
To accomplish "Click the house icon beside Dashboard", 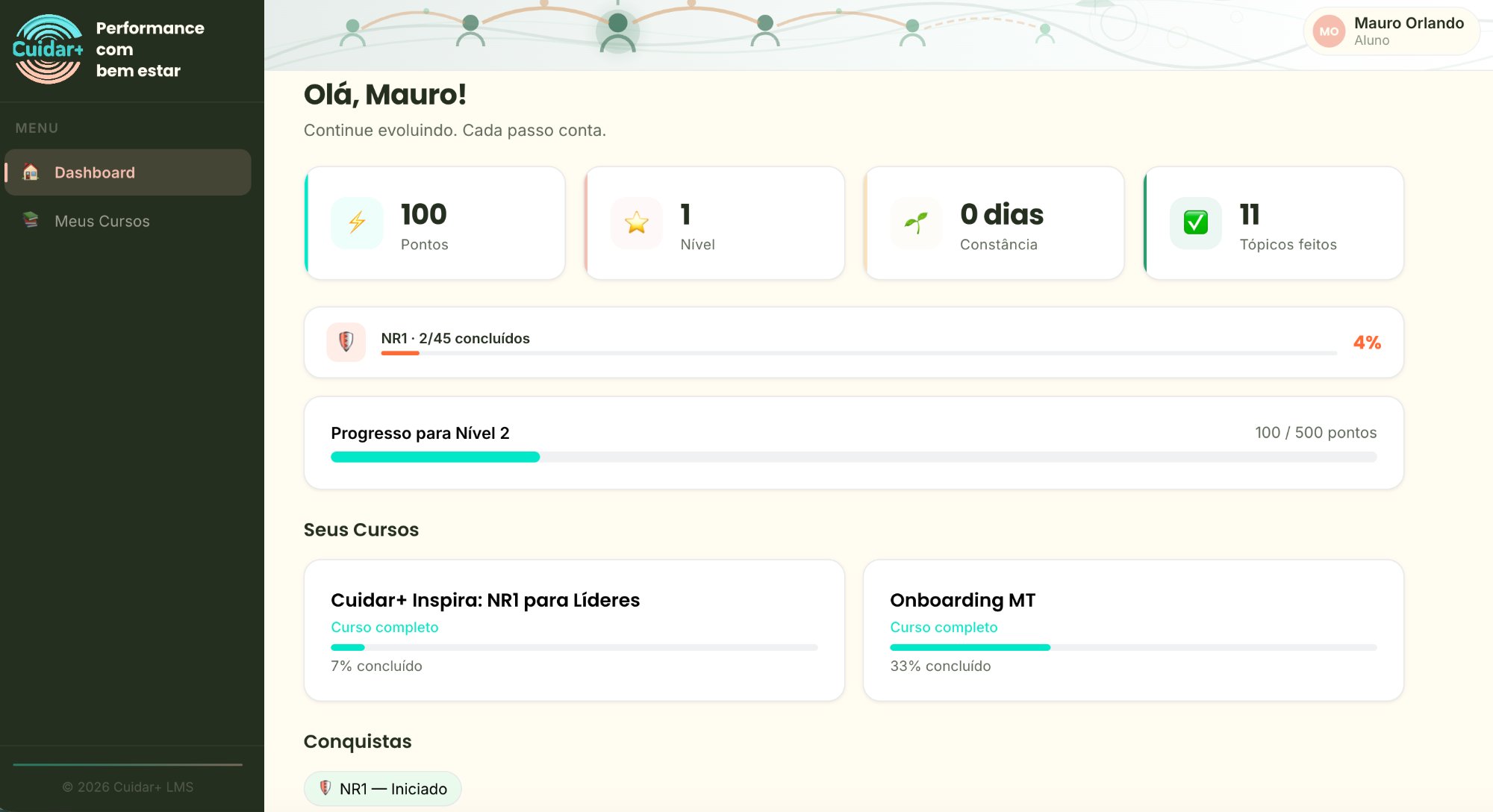I will pos(31,172).
